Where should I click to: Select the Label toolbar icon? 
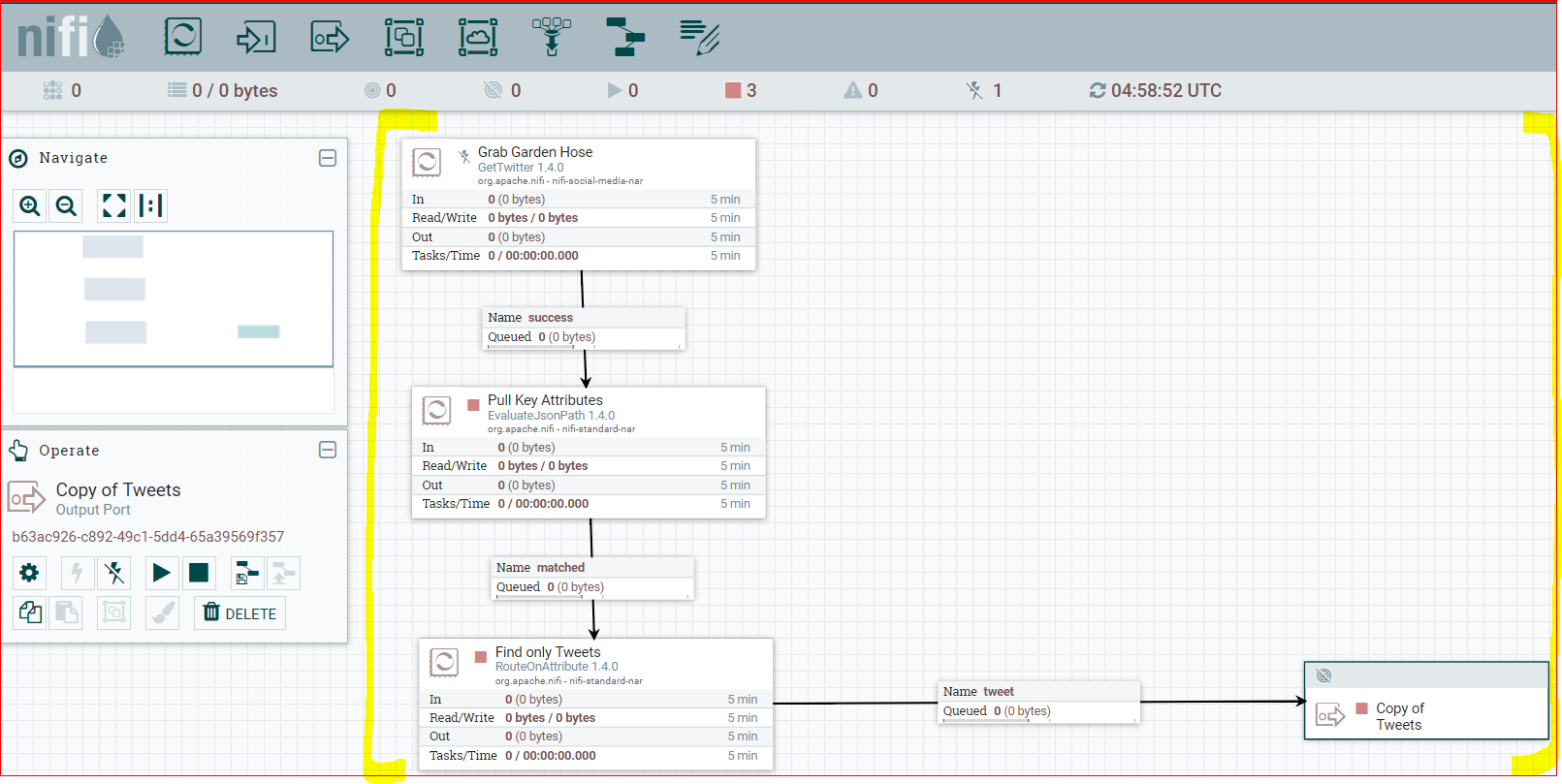click(699, 37)
